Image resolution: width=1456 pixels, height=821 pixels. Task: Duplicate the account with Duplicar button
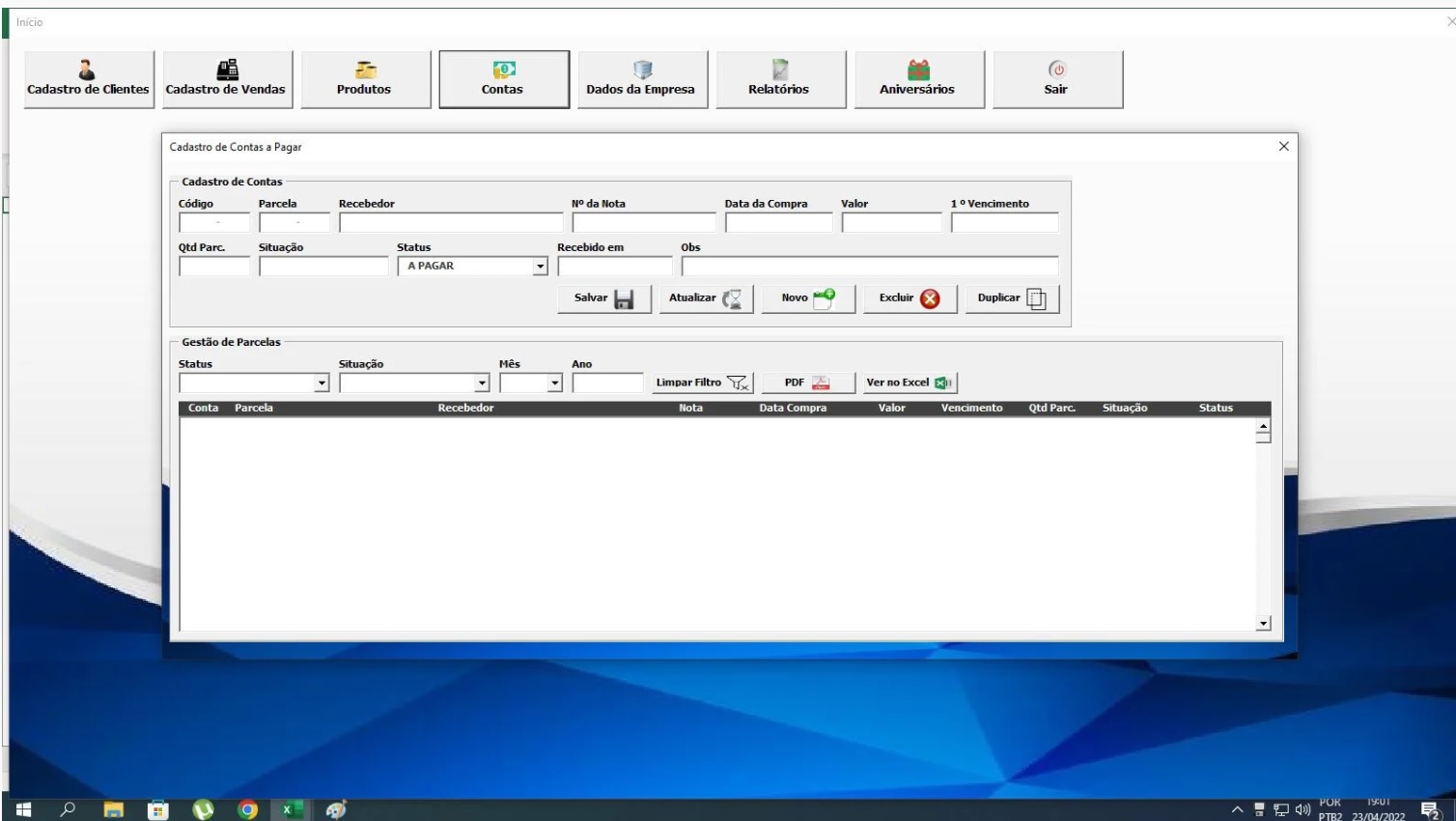click(1012, 298)
